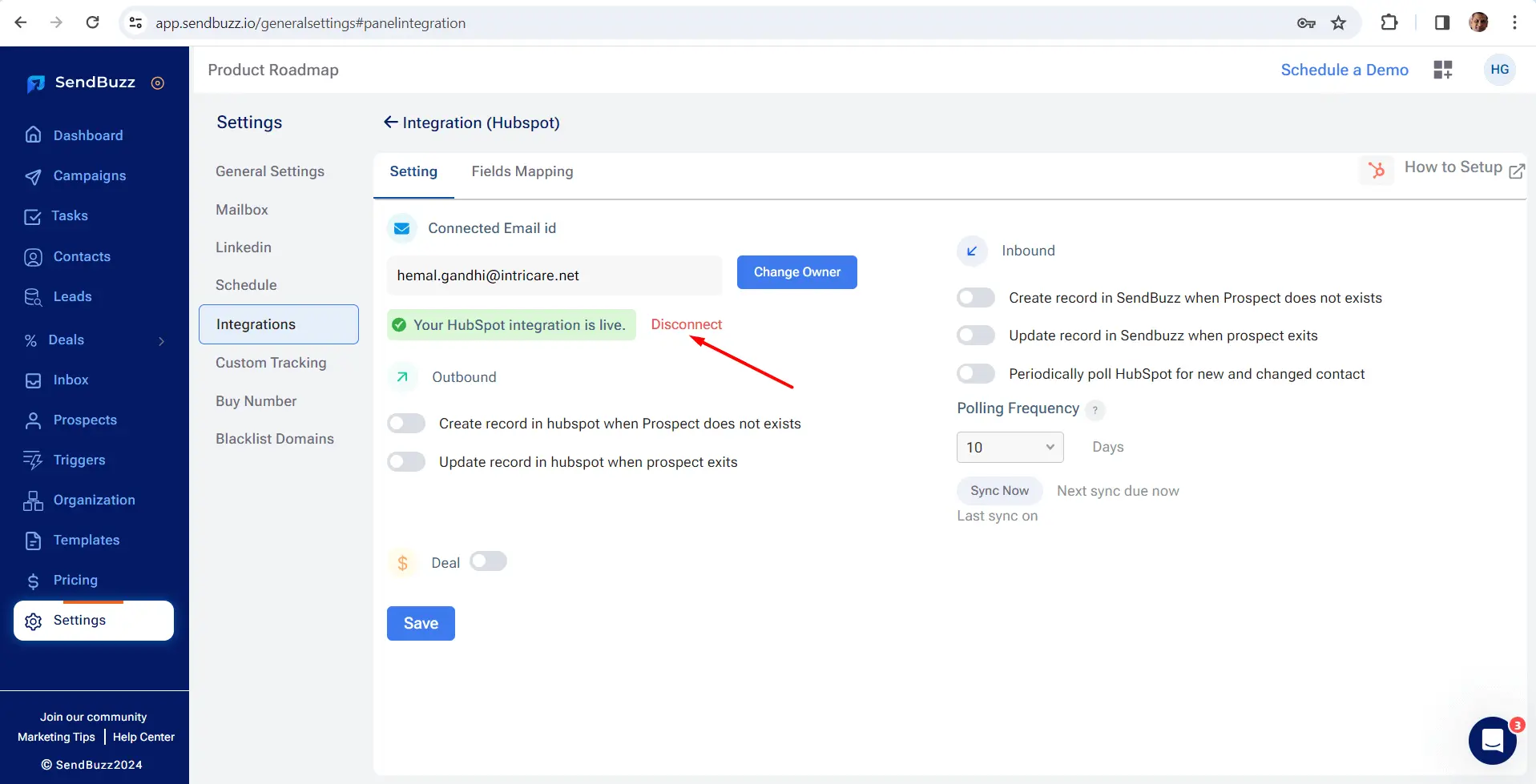Screen dimensions: 1536x784
Task: Enable the Deal toggle
Action: [488, 561]
